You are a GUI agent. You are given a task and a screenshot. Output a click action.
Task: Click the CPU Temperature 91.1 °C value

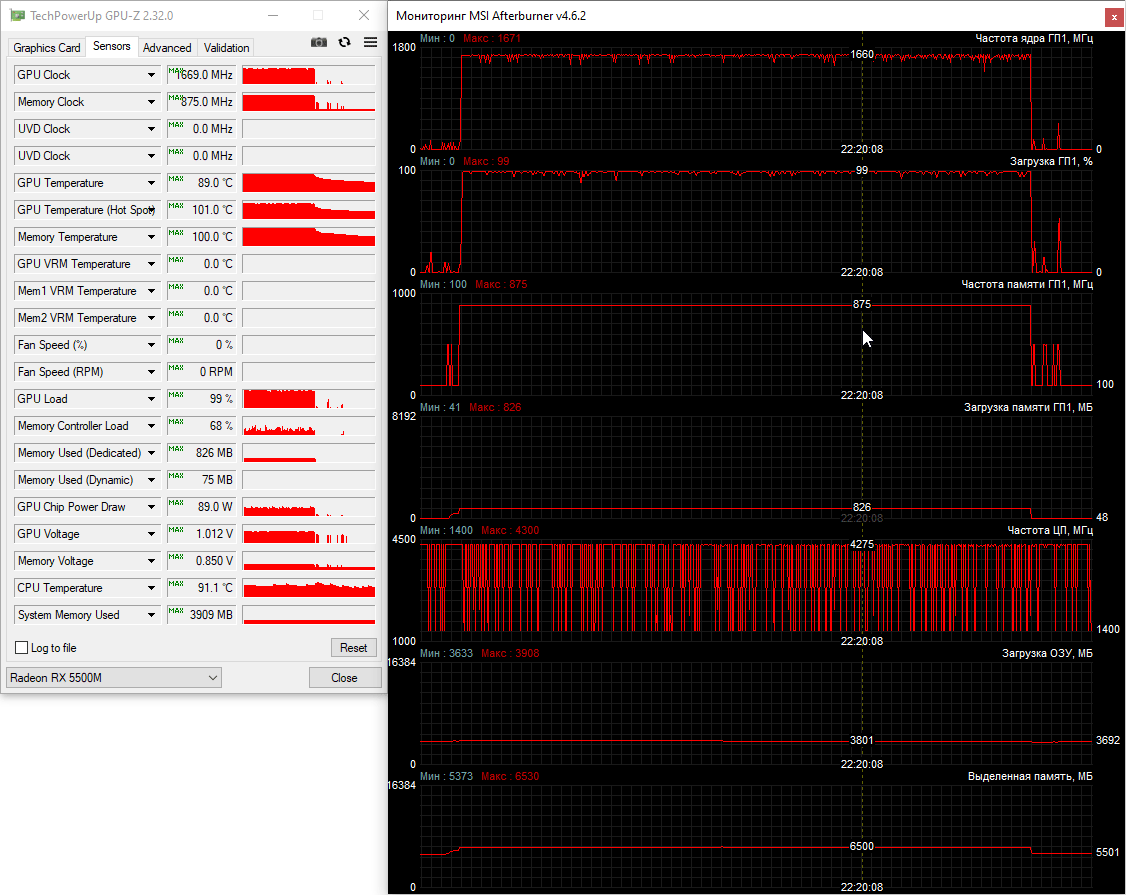(202, 588)
